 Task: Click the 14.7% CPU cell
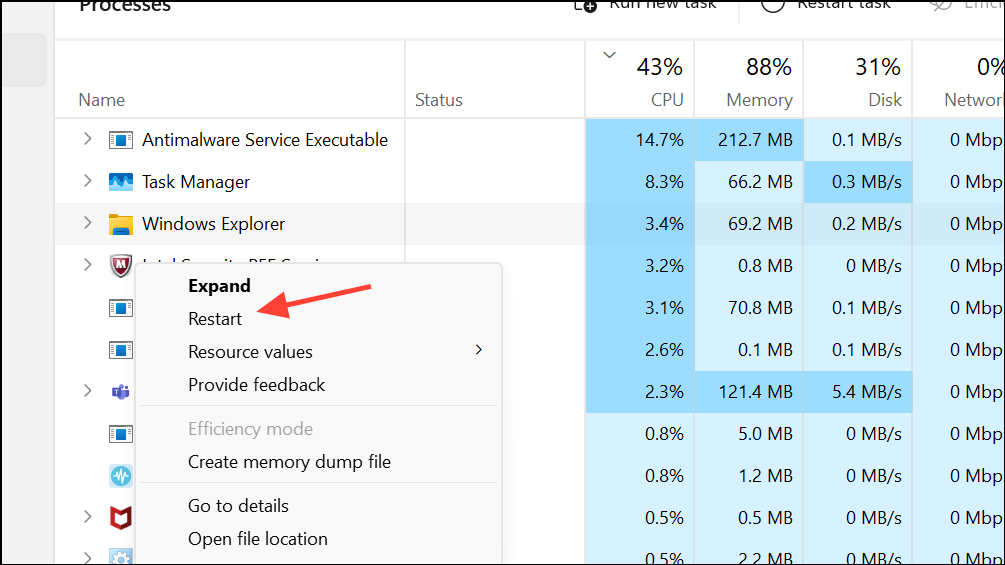[x=640, y=140]
